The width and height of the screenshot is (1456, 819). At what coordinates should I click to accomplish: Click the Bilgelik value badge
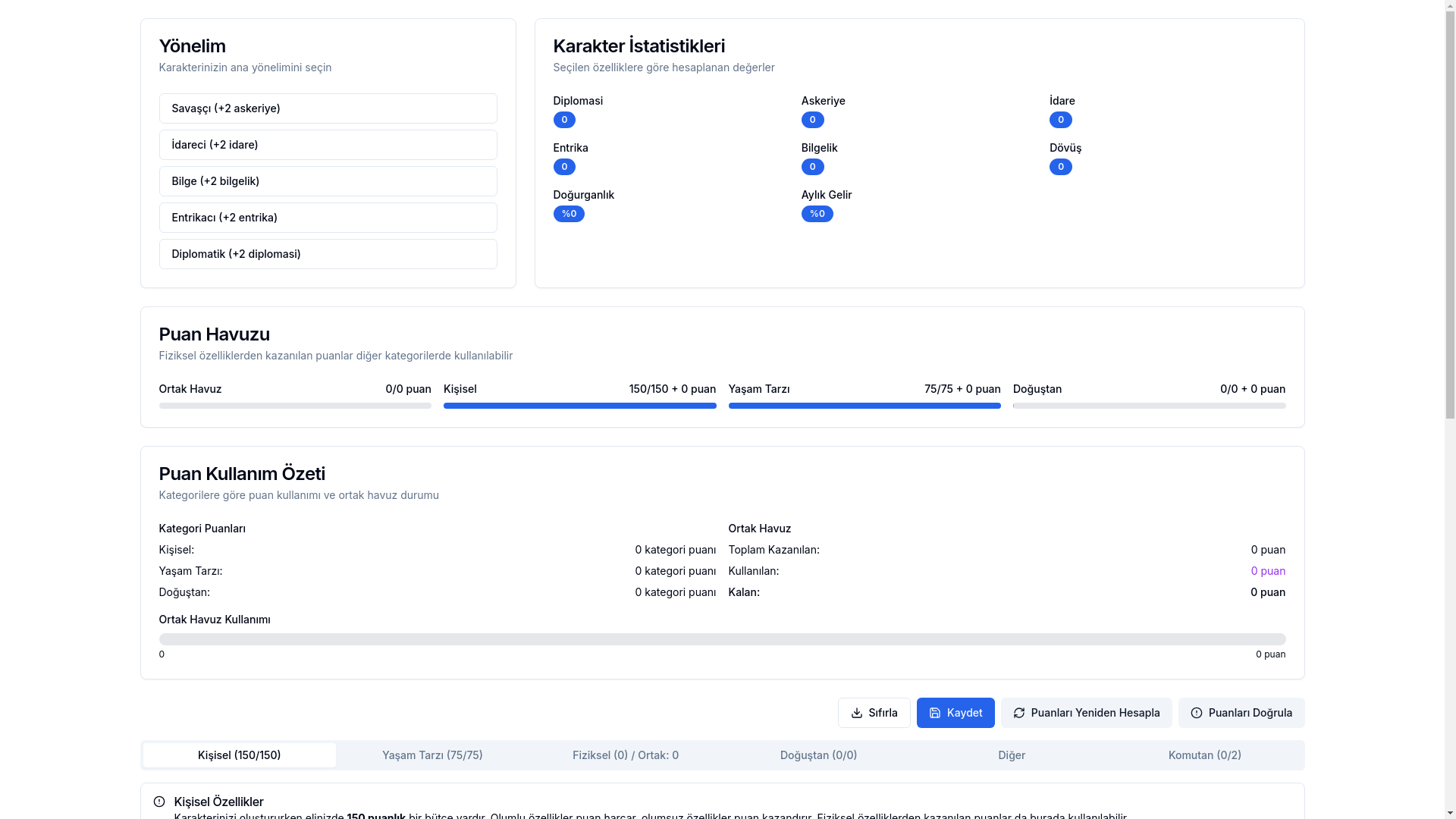point(812,167)
